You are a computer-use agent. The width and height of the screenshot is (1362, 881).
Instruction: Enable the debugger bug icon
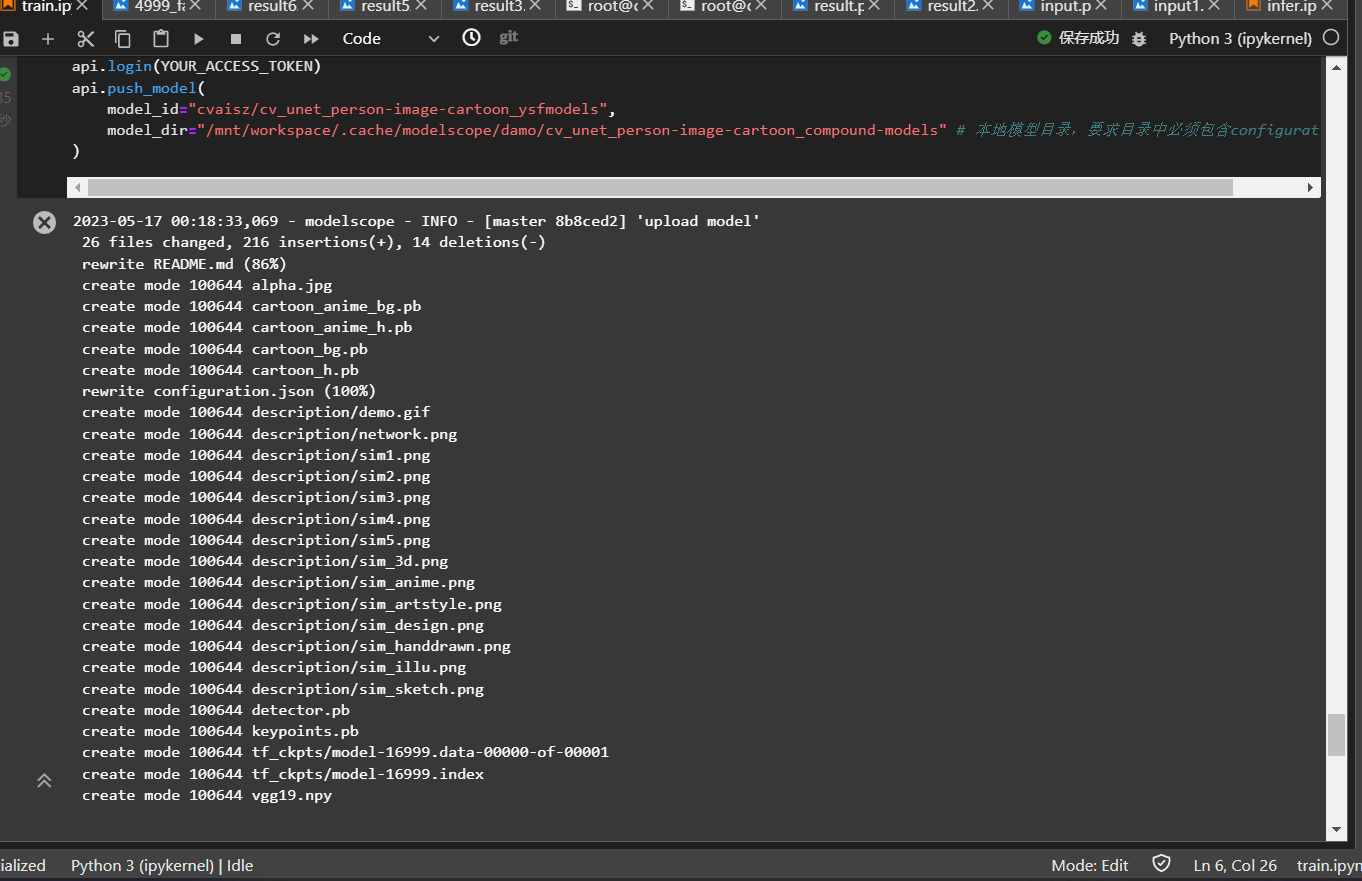pos(1139,39)
